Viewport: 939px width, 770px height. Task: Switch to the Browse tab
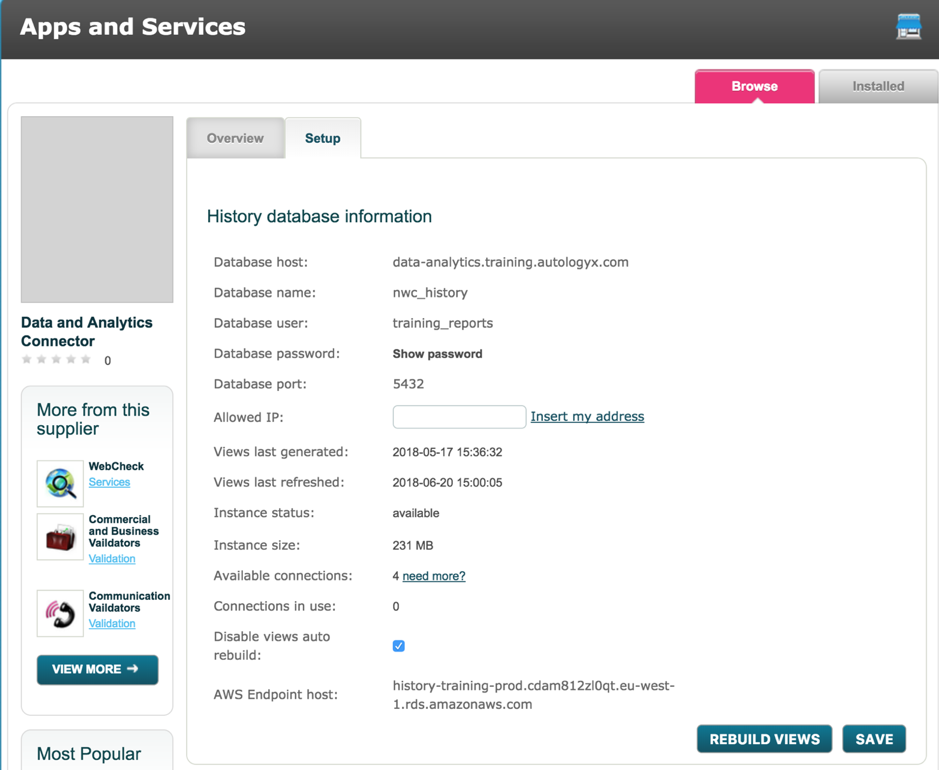pyautogui.click(x=755, y=86)
